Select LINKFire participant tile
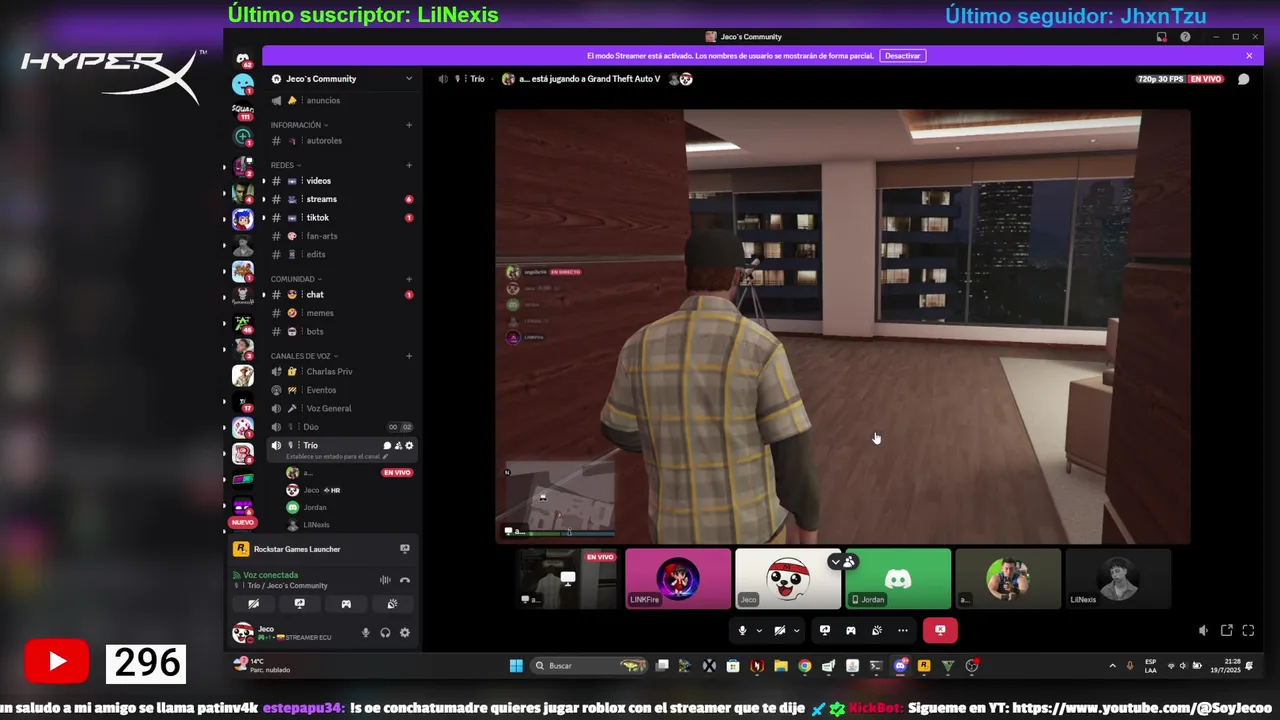Image resolution: width=1280 pixels, height=720 pixels. [678, 578]
